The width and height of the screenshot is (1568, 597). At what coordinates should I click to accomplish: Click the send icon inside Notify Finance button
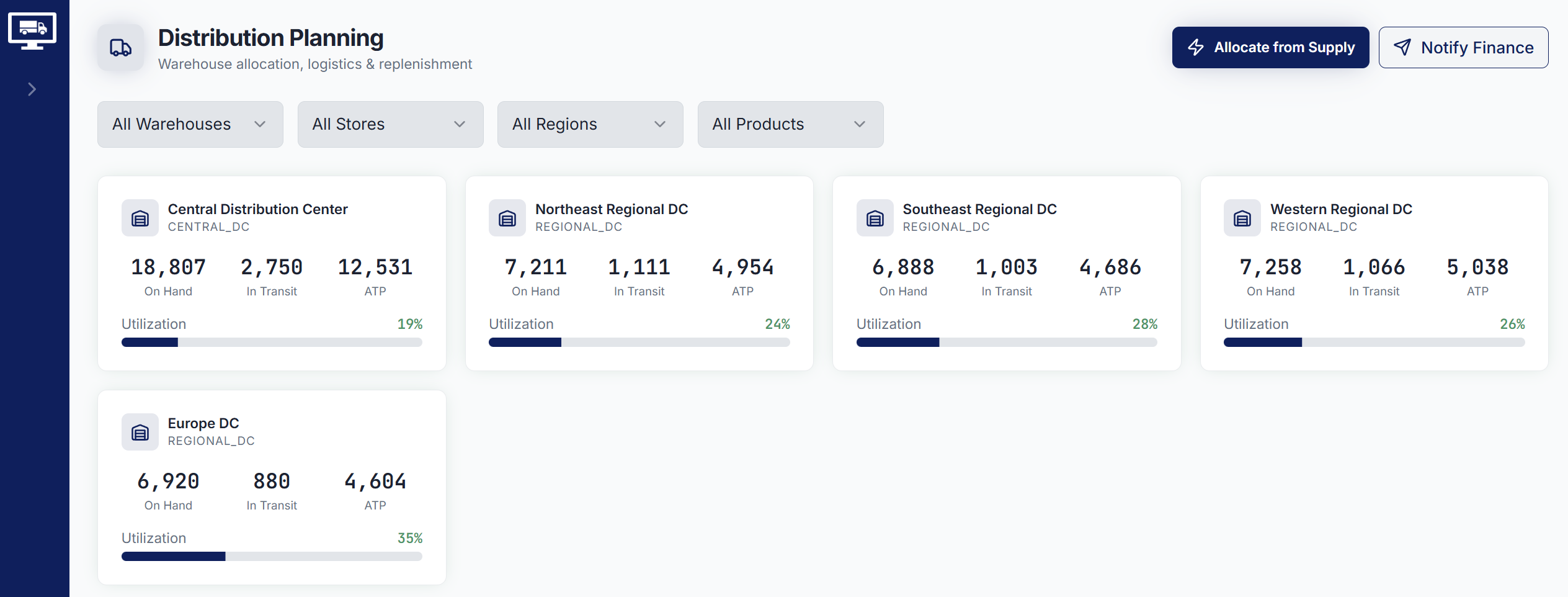(x=1401, y=47)
